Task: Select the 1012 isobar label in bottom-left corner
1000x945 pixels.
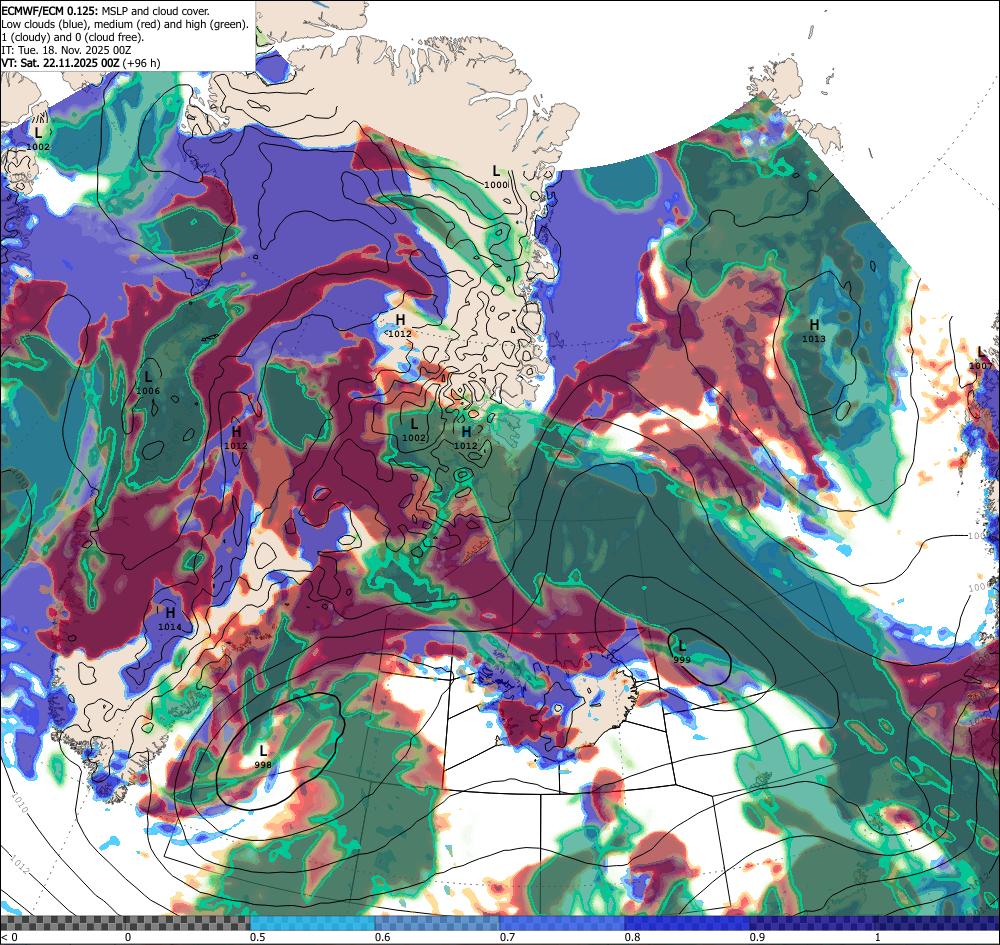Action: click(x=20, y=863)
